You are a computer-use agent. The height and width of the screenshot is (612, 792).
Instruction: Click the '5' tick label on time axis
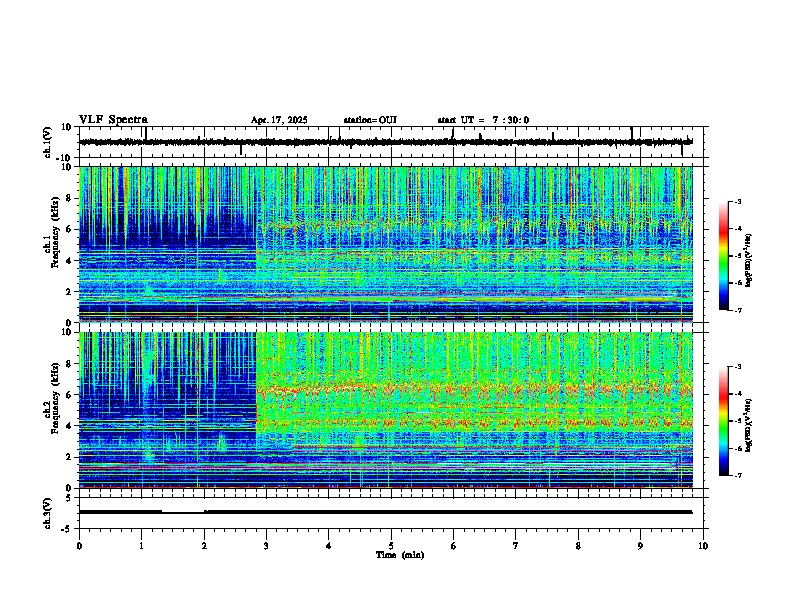[391, 546]
